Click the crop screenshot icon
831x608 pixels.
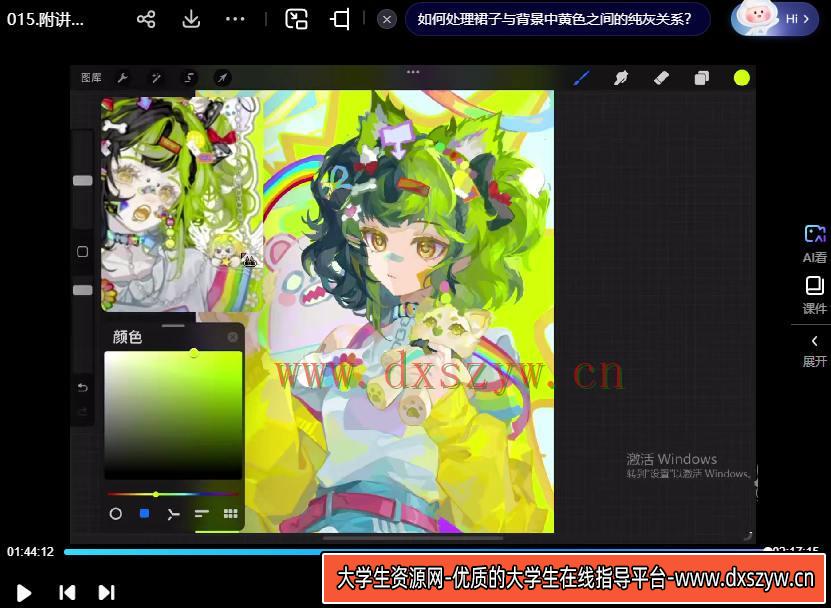click(340, 20)
